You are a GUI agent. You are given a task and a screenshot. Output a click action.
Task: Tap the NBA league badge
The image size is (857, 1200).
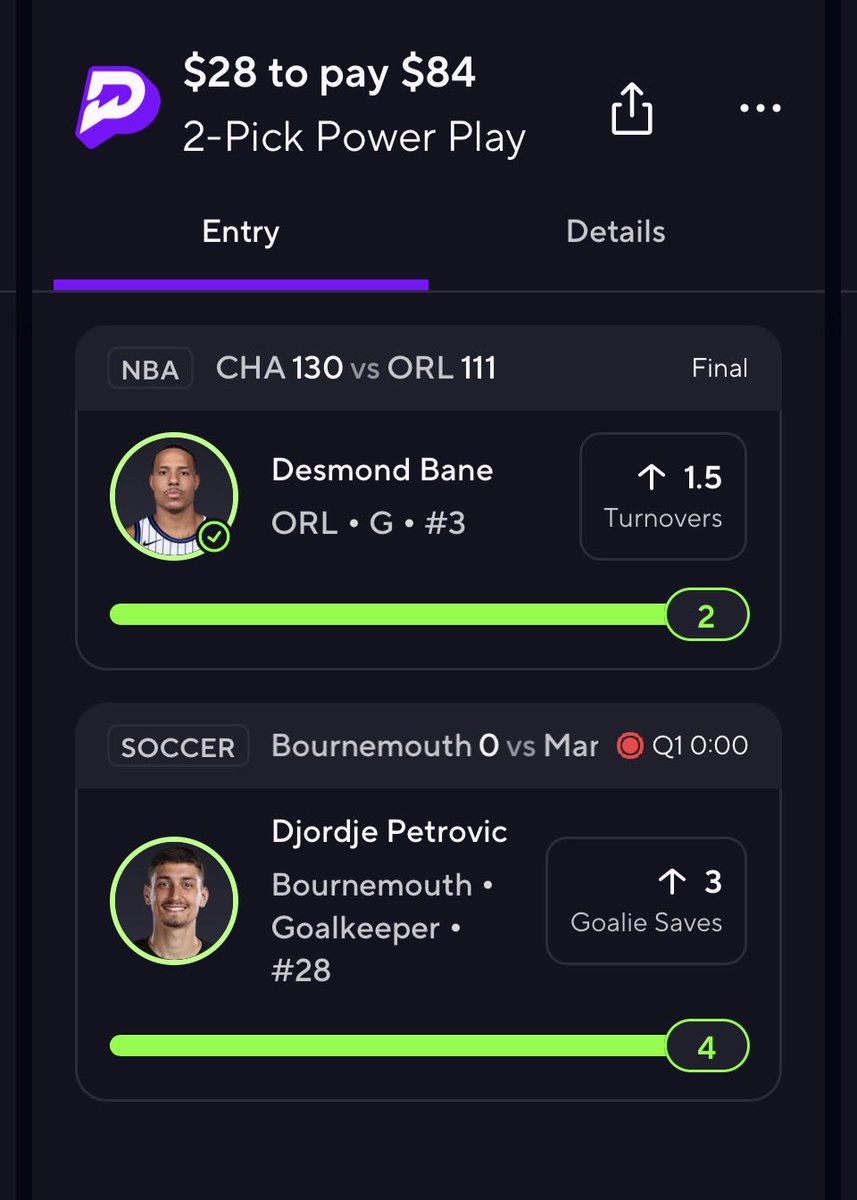coord(150,370)
